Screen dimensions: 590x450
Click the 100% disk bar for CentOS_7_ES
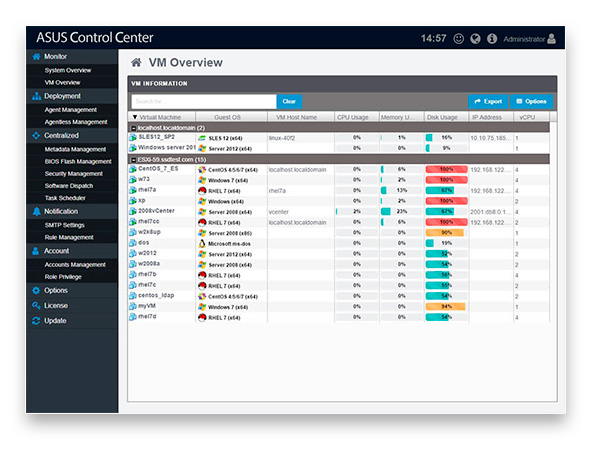coord(446,170)
